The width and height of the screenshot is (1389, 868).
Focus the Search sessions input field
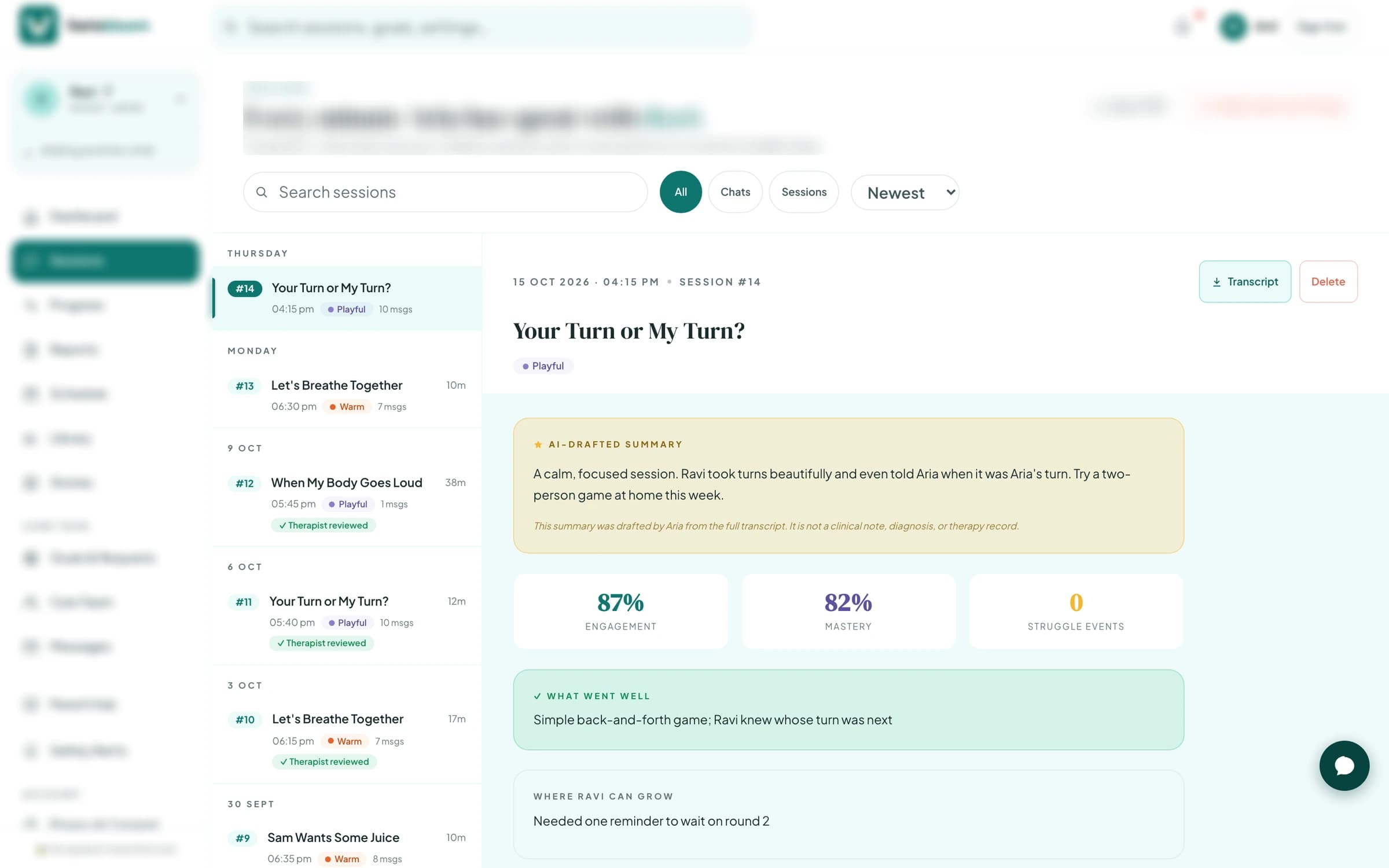pos(445,192)
